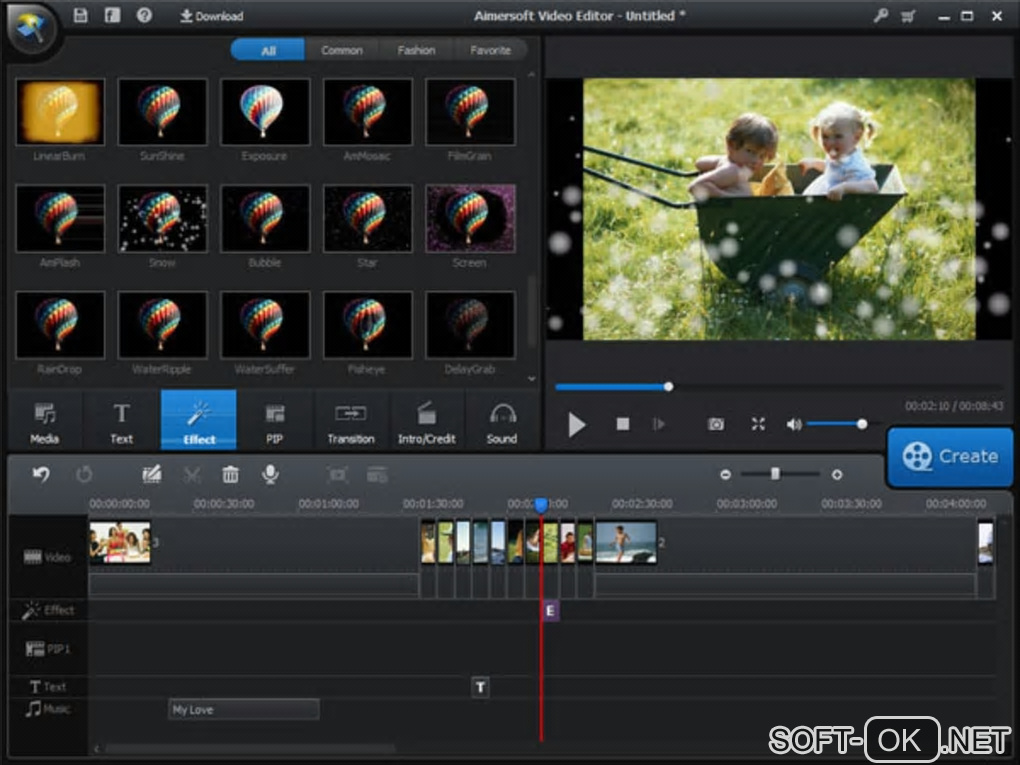Switch to the Fashion effects tab

[x=416, y=50]
